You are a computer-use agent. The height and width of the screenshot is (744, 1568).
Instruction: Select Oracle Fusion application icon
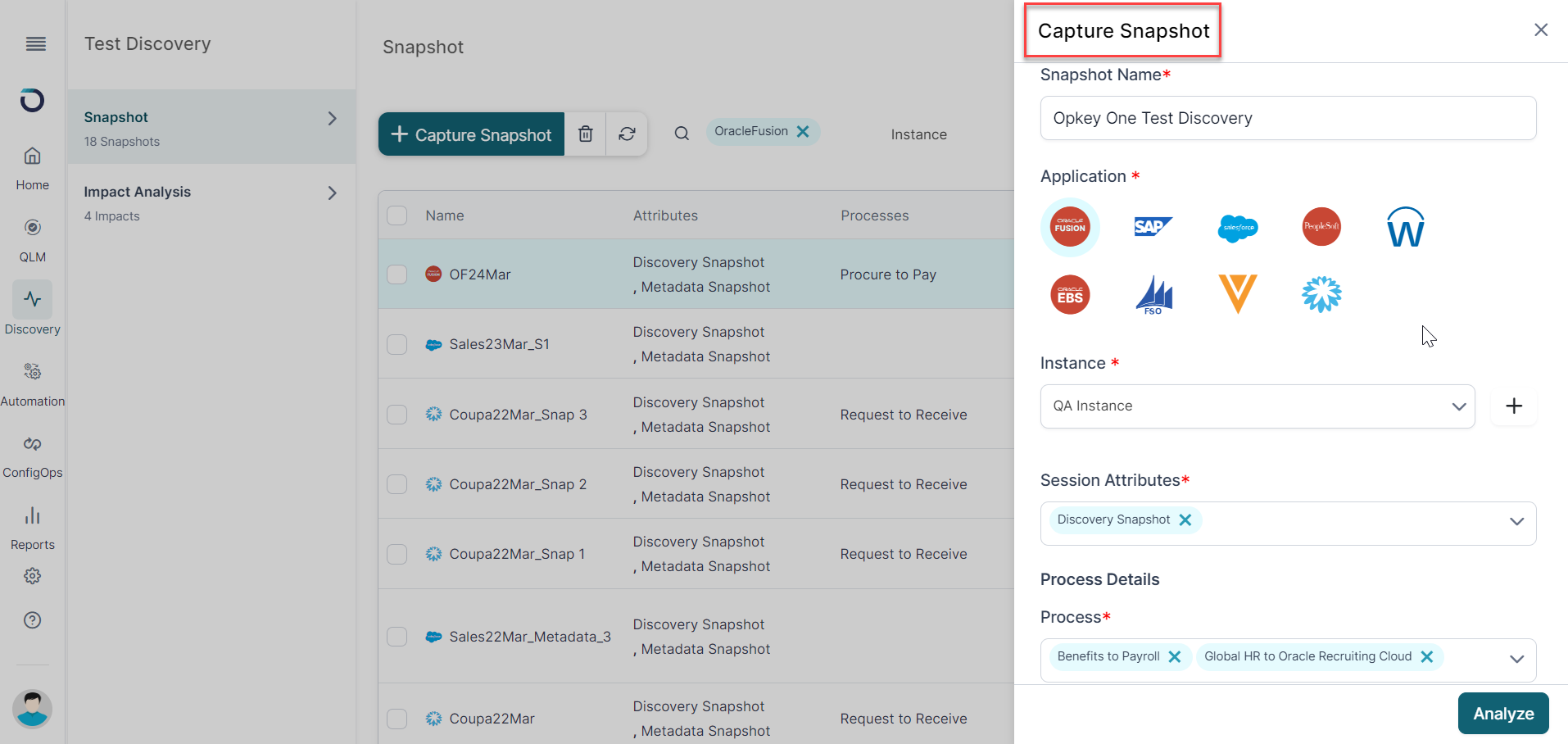pos(1070,227)
